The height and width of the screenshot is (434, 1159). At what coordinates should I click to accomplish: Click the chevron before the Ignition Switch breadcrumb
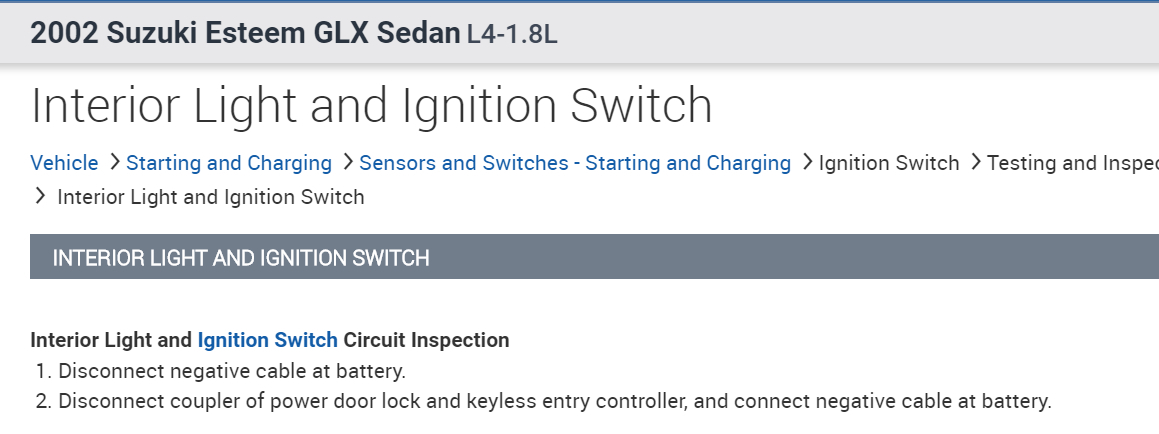point(806,162)
